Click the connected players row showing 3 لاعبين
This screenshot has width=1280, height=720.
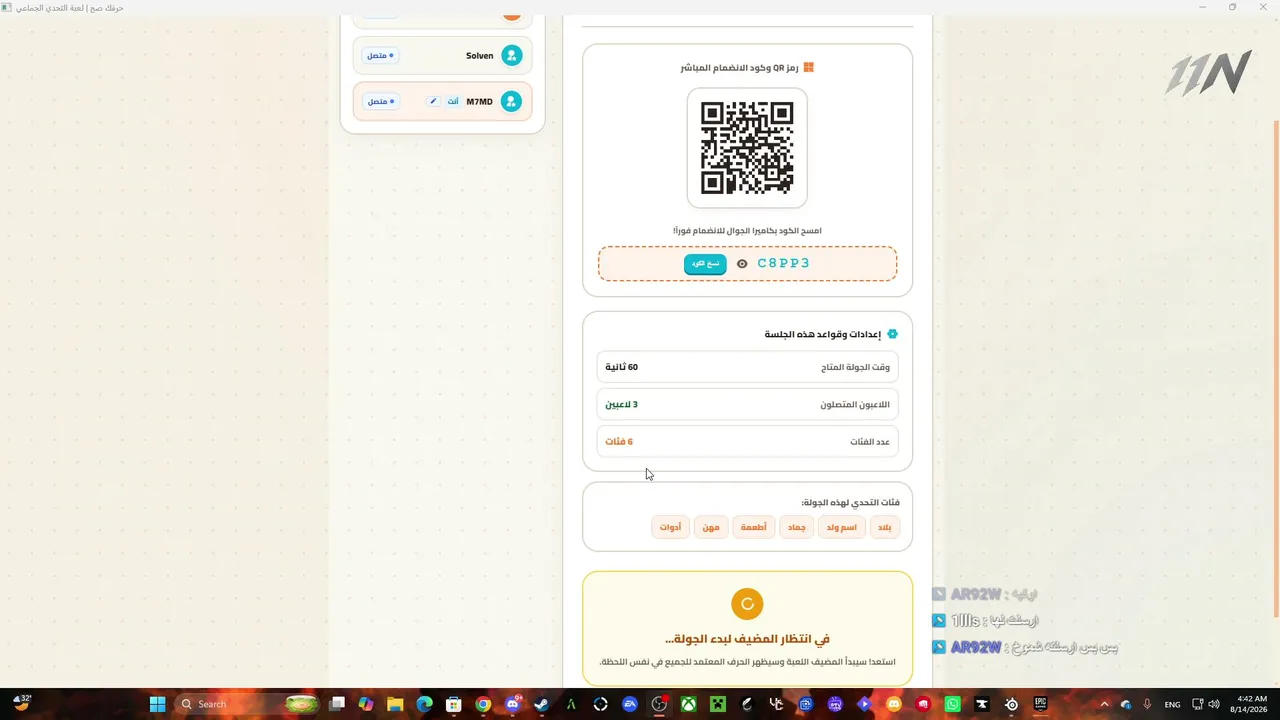747,404
